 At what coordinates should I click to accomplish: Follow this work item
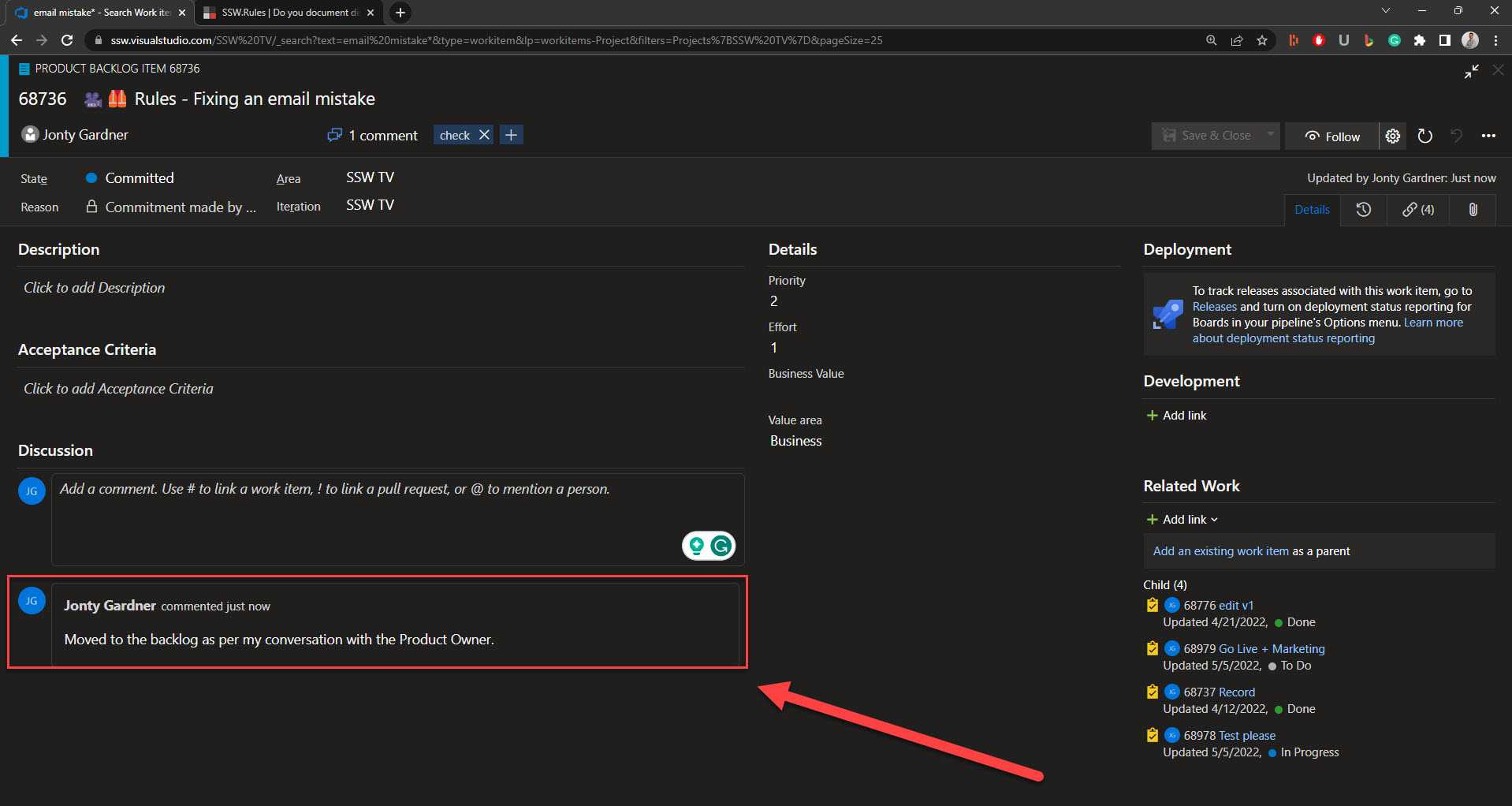coord(1332,136)
